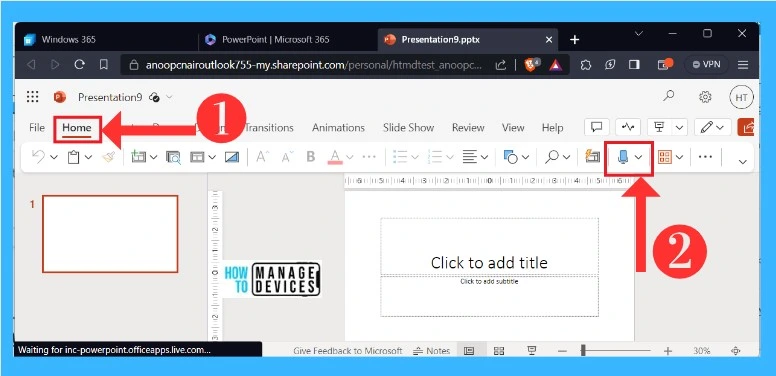Switch to the Animations tab

coord(338,128)
